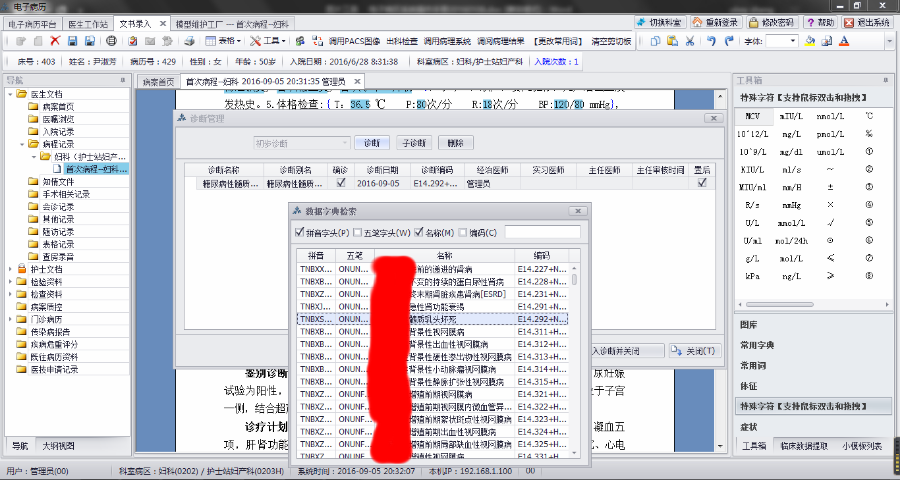Expand the 检验资料 tree node
Image resolution: width=900 pixels, height=480 pixels.
[x=11, y=281]
